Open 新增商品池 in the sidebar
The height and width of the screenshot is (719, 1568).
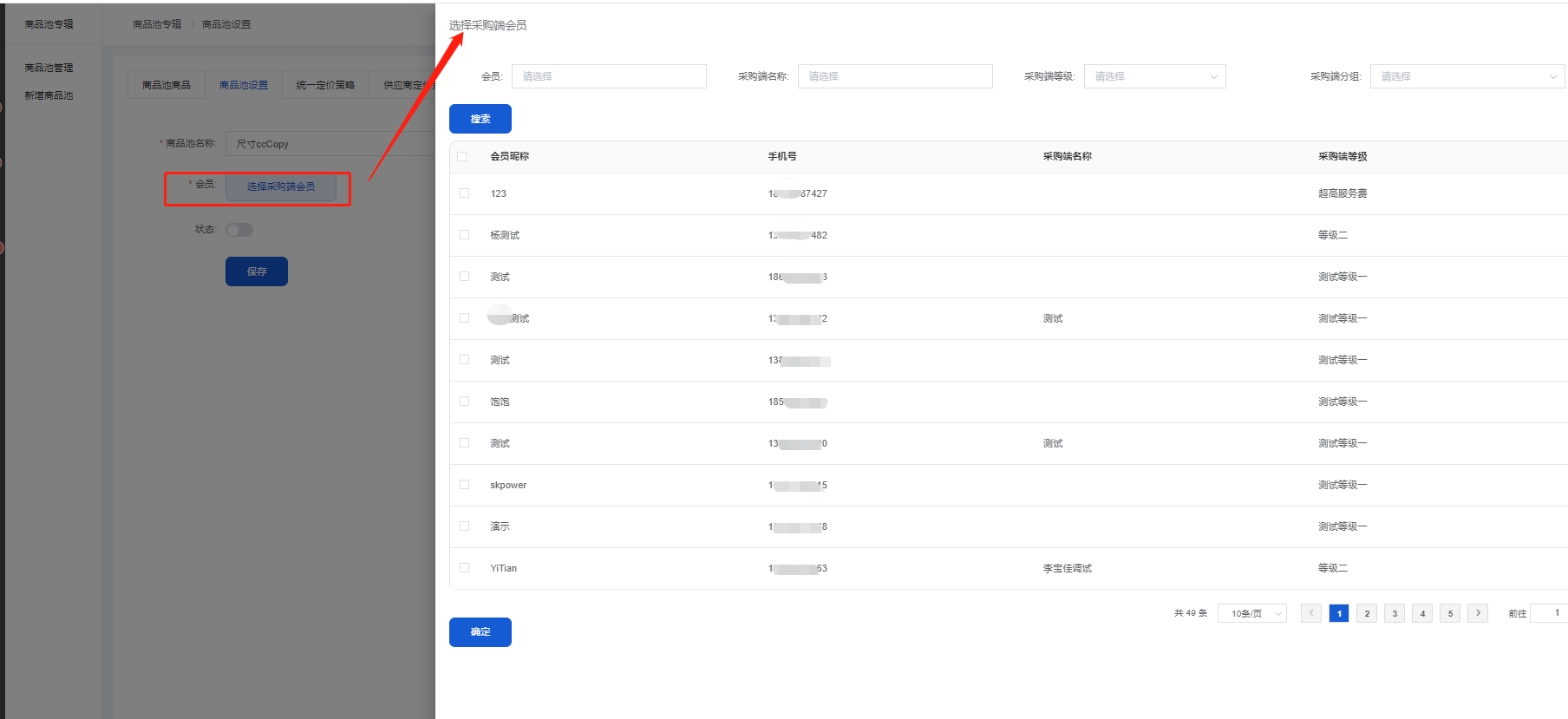coord(49,95)
